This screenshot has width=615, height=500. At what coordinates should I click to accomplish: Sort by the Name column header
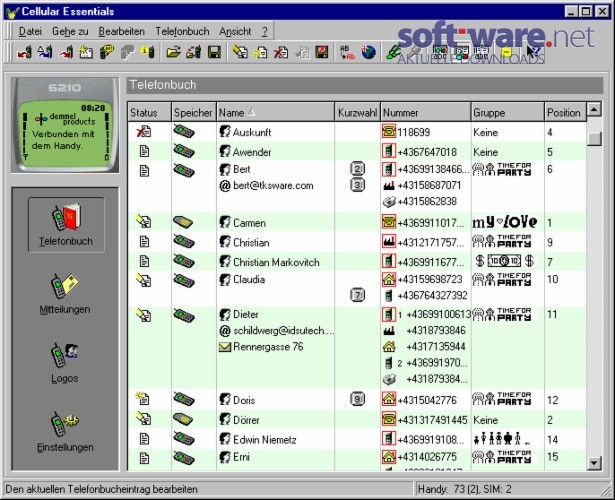point(275,113)
